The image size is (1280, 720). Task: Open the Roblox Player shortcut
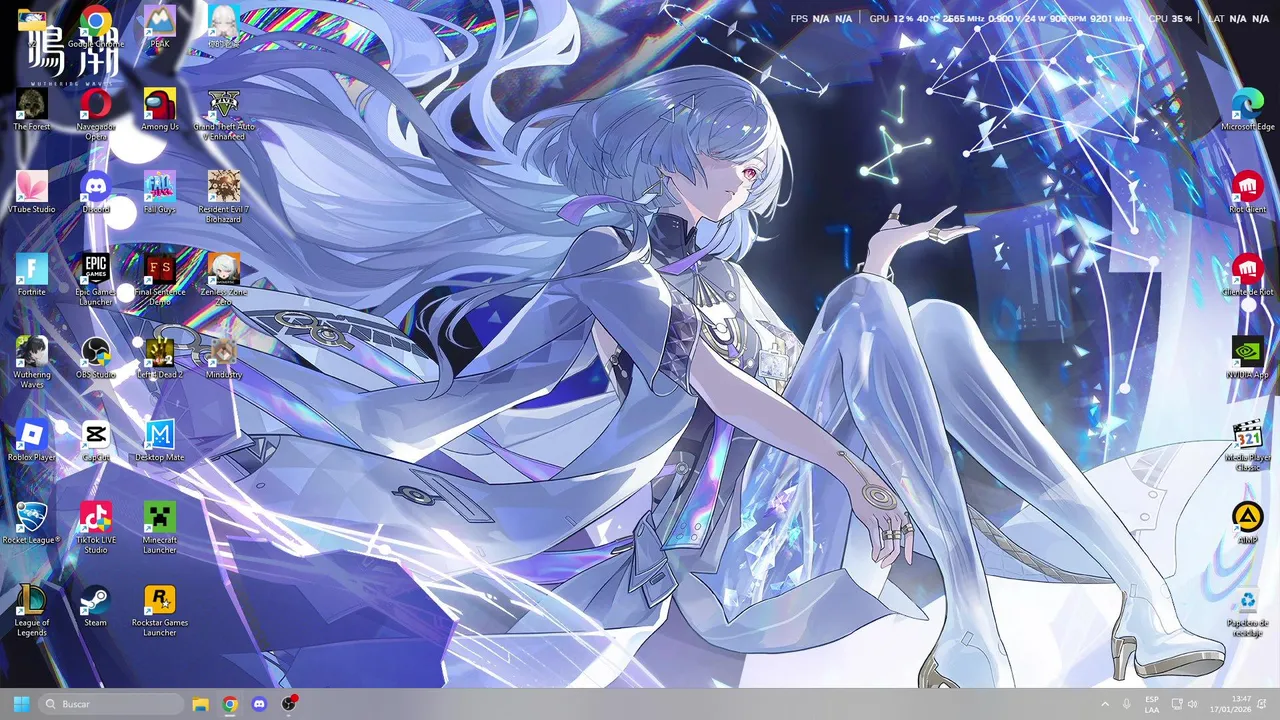pyautogui.click(x=32, y=440)
